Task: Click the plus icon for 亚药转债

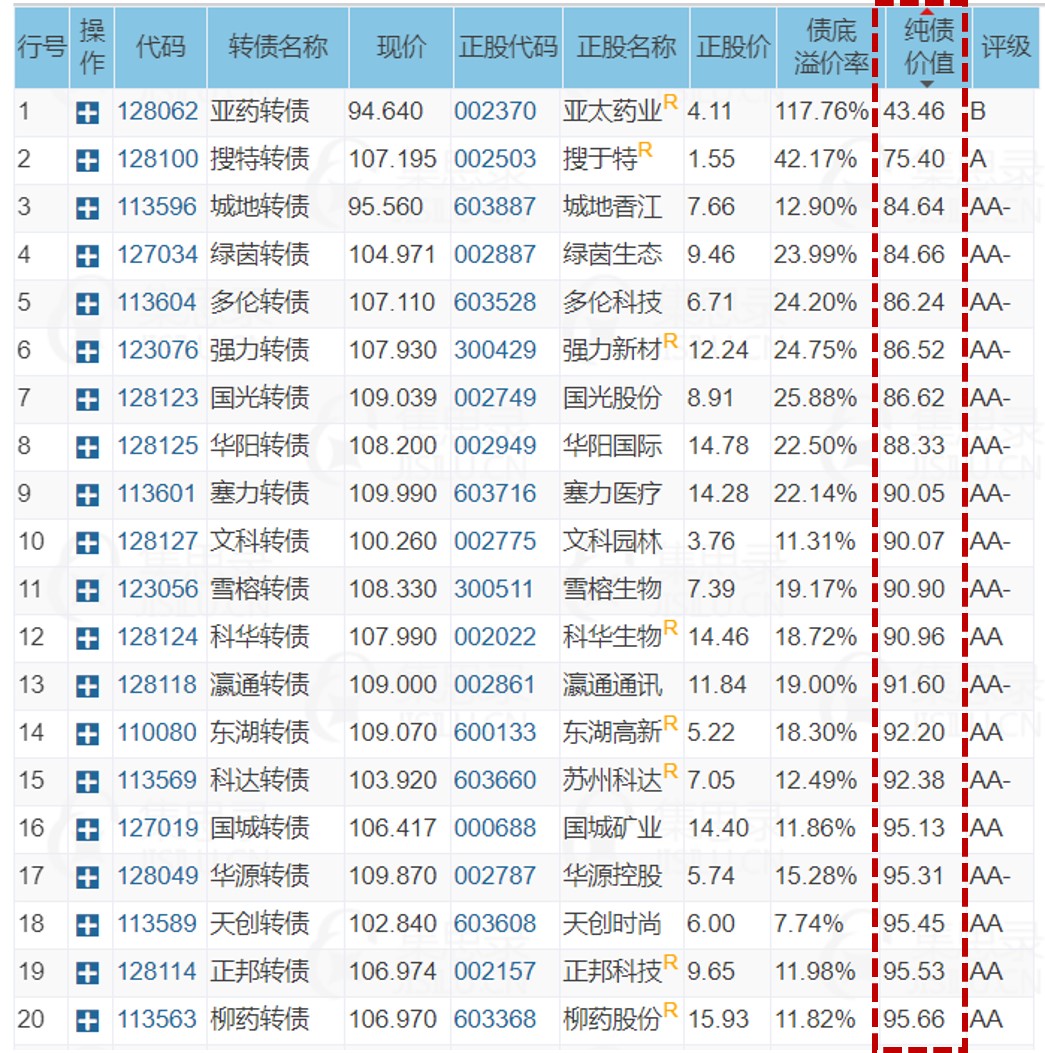Action: [87, 113]
